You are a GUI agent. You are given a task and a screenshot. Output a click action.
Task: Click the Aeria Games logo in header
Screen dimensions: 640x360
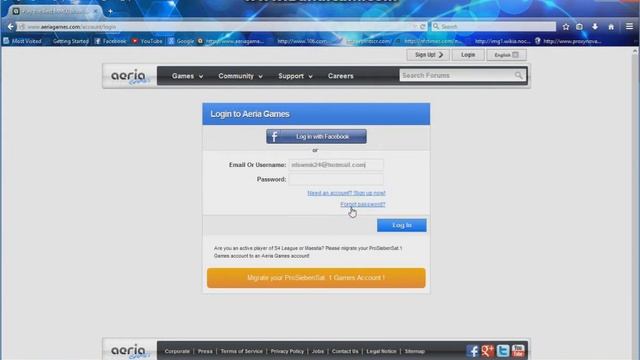pyautogui.click(x=129, y=76)
